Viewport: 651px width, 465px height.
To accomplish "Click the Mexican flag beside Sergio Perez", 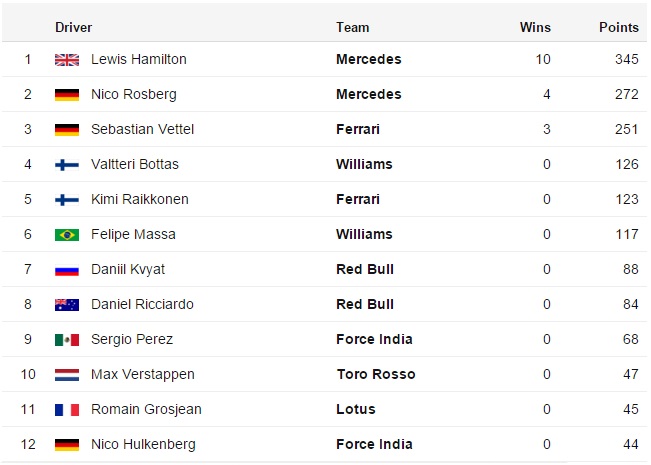I will pyautogui.click(x=67, y=340).
